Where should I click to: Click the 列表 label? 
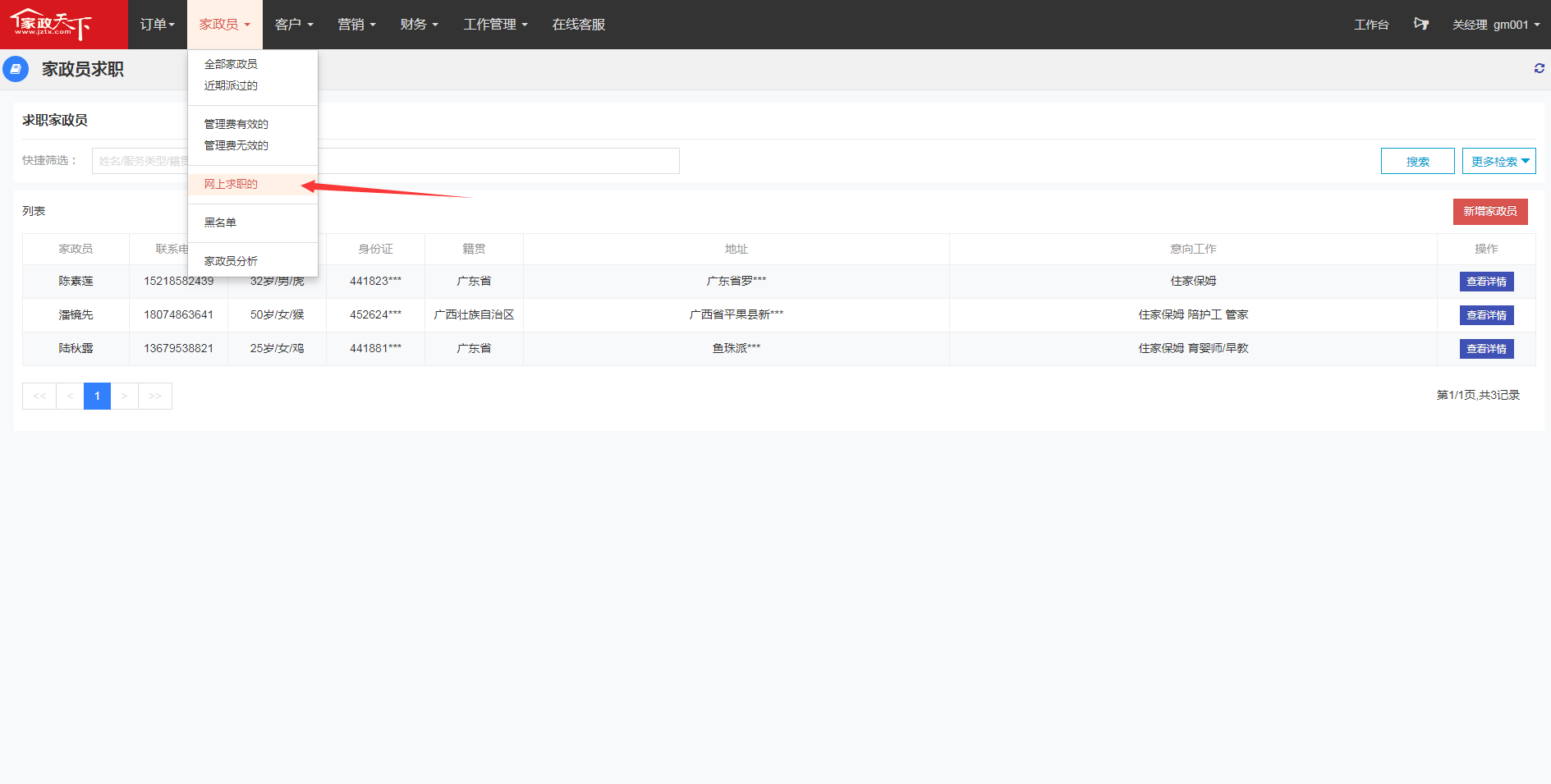coord(34,211)
